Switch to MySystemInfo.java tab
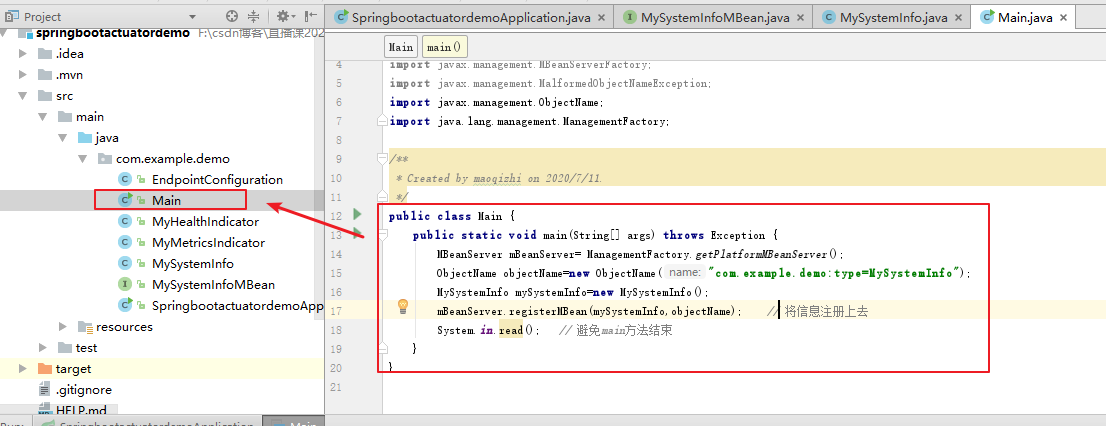The height and width of the screenshot is (426, 1106). tap(894, 18)
